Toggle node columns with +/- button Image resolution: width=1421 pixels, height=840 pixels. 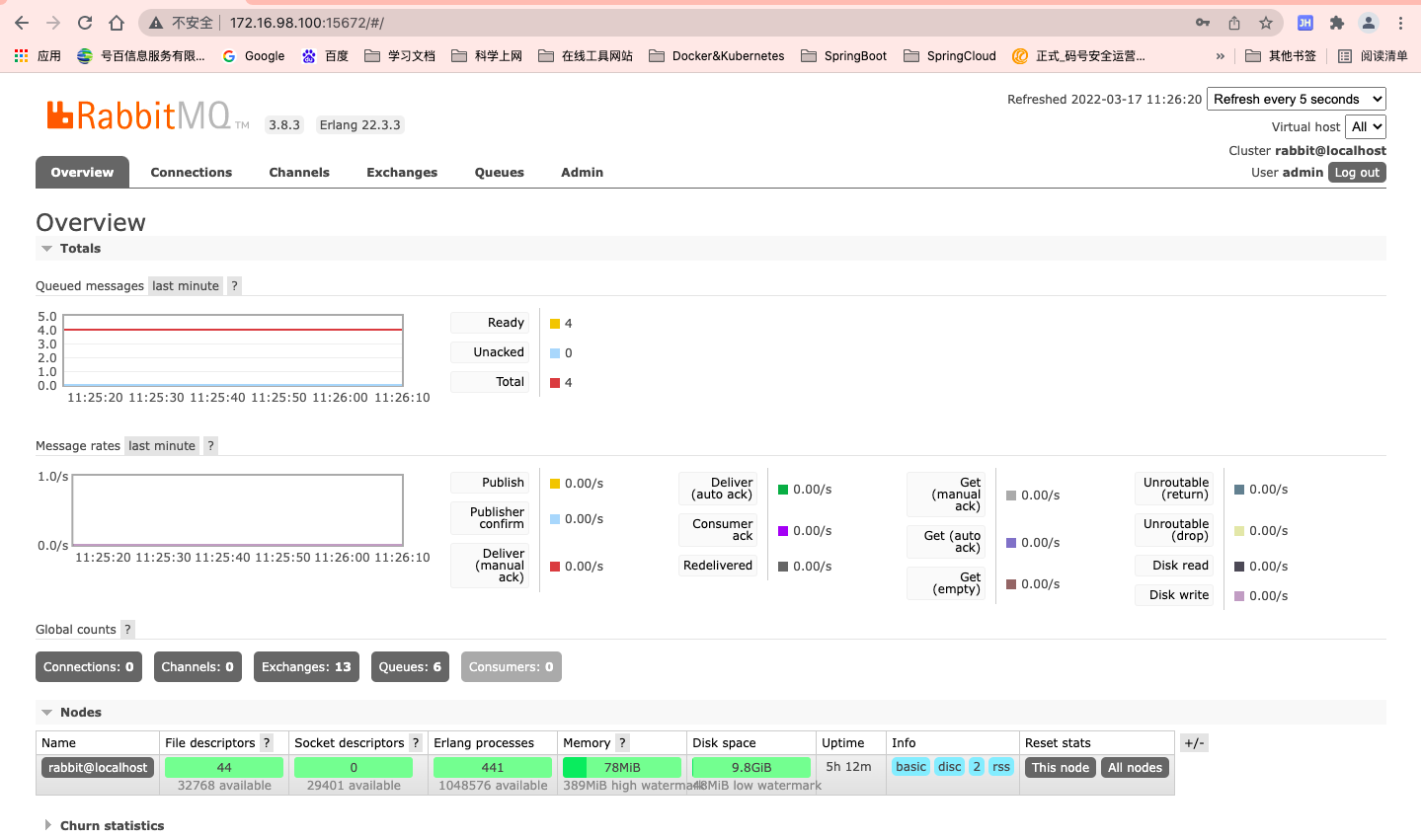click(x=1194, y=743)
